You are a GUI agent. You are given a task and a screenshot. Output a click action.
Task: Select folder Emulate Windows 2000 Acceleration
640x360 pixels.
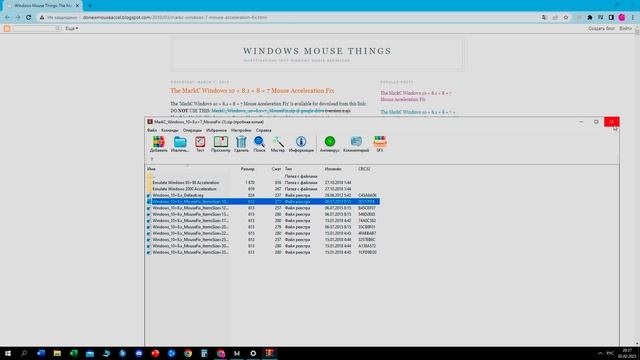[x=263, y=189]
